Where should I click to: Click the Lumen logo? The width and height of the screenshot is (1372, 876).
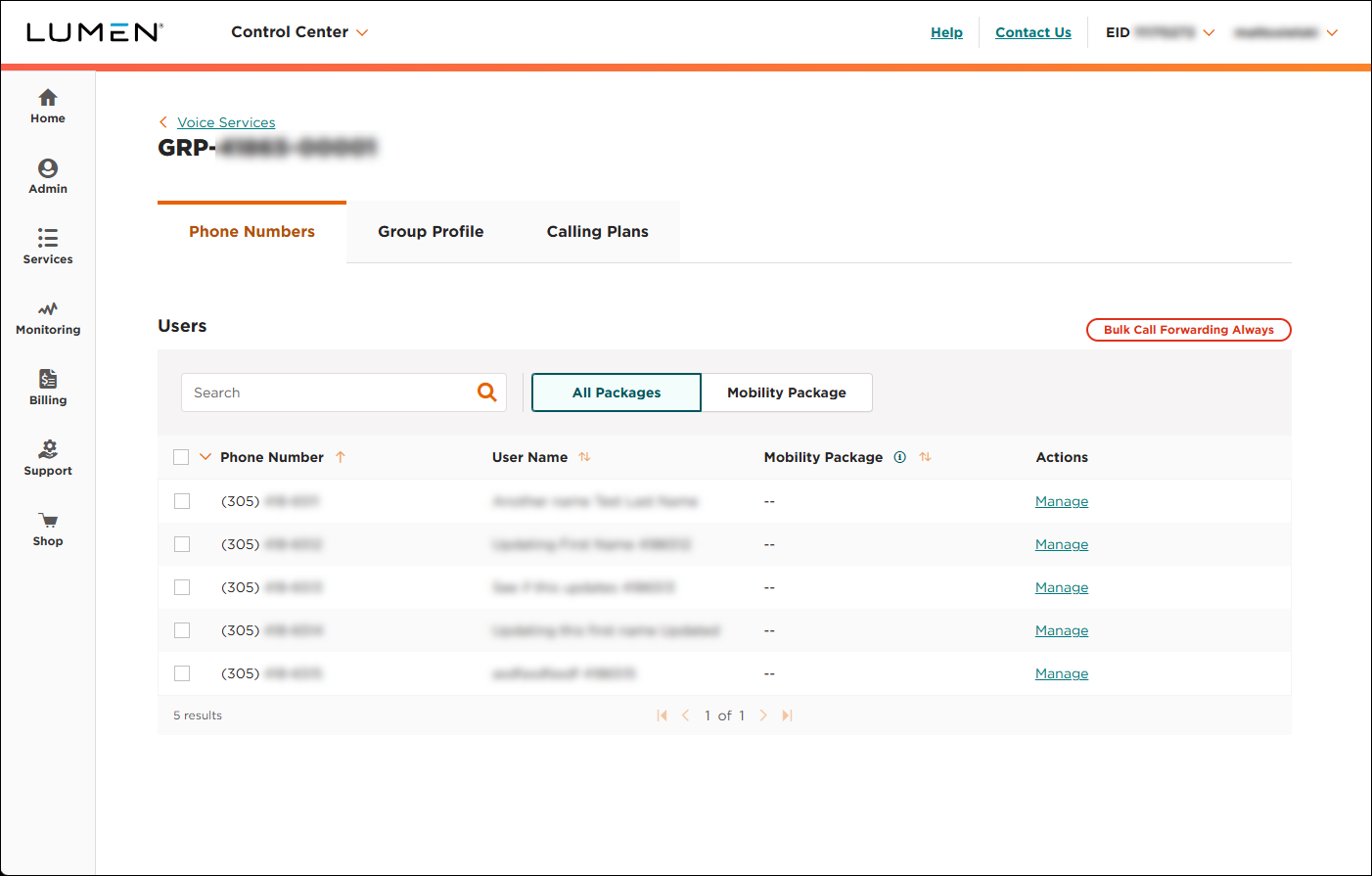(94, 32)
